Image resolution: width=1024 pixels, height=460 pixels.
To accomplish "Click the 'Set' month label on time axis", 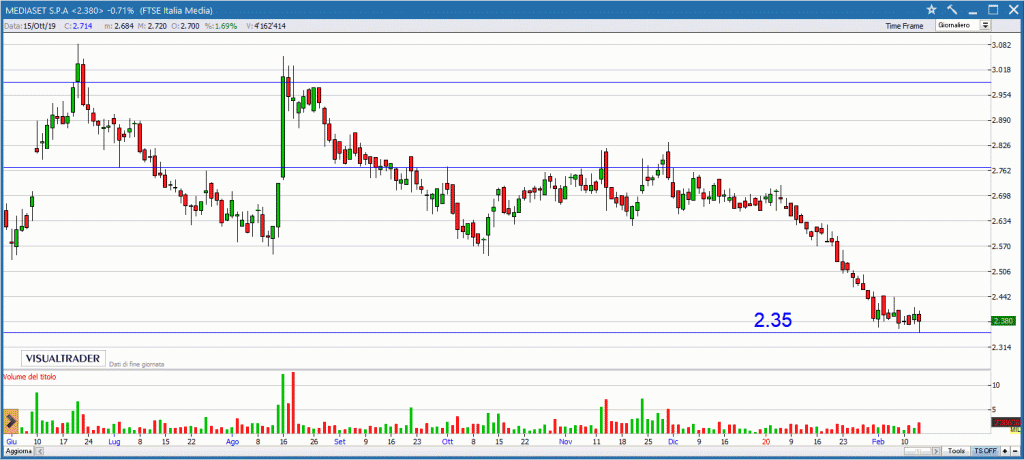I will click(x=340, y=442).
